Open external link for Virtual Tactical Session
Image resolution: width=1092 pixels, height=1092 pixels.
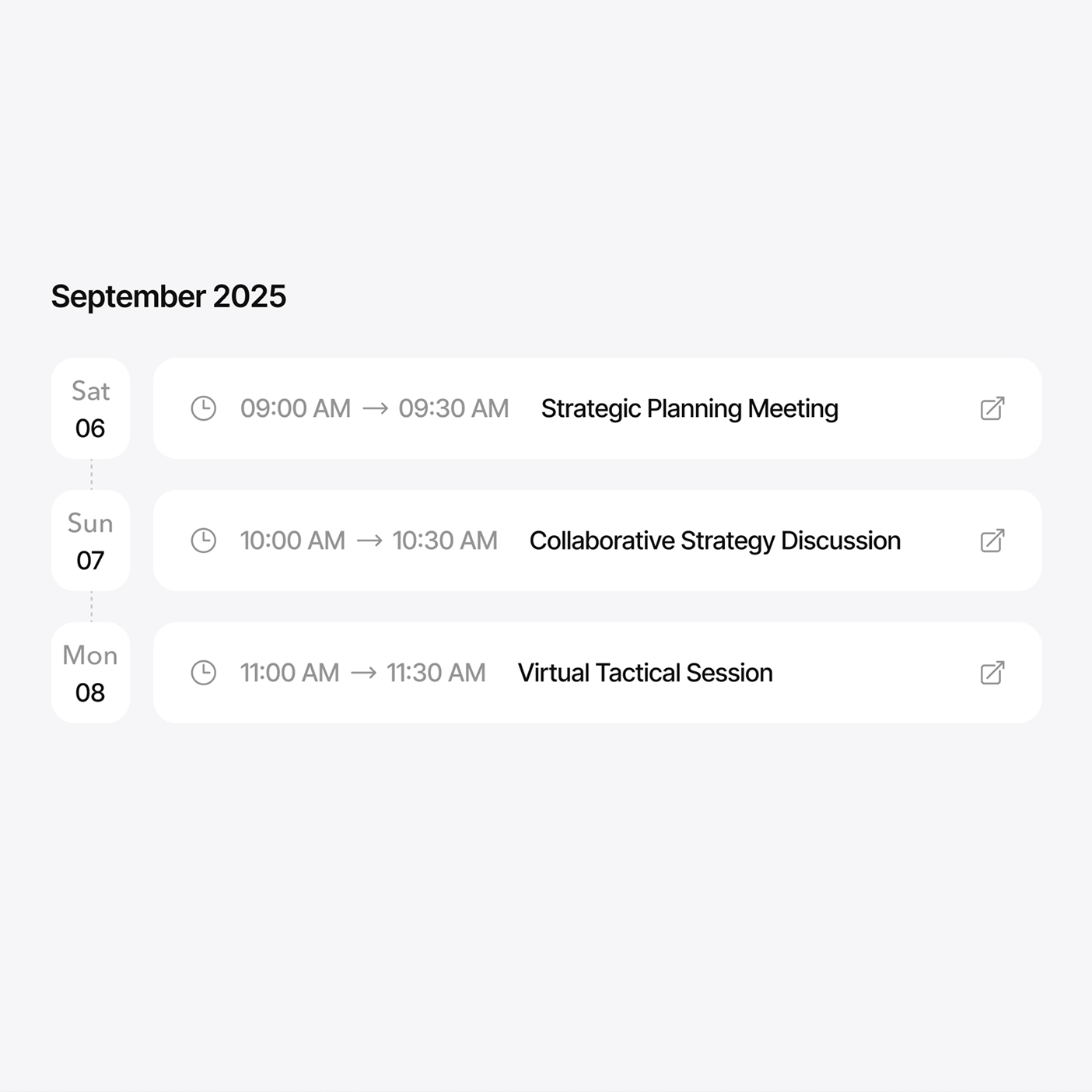click(992, 673)
